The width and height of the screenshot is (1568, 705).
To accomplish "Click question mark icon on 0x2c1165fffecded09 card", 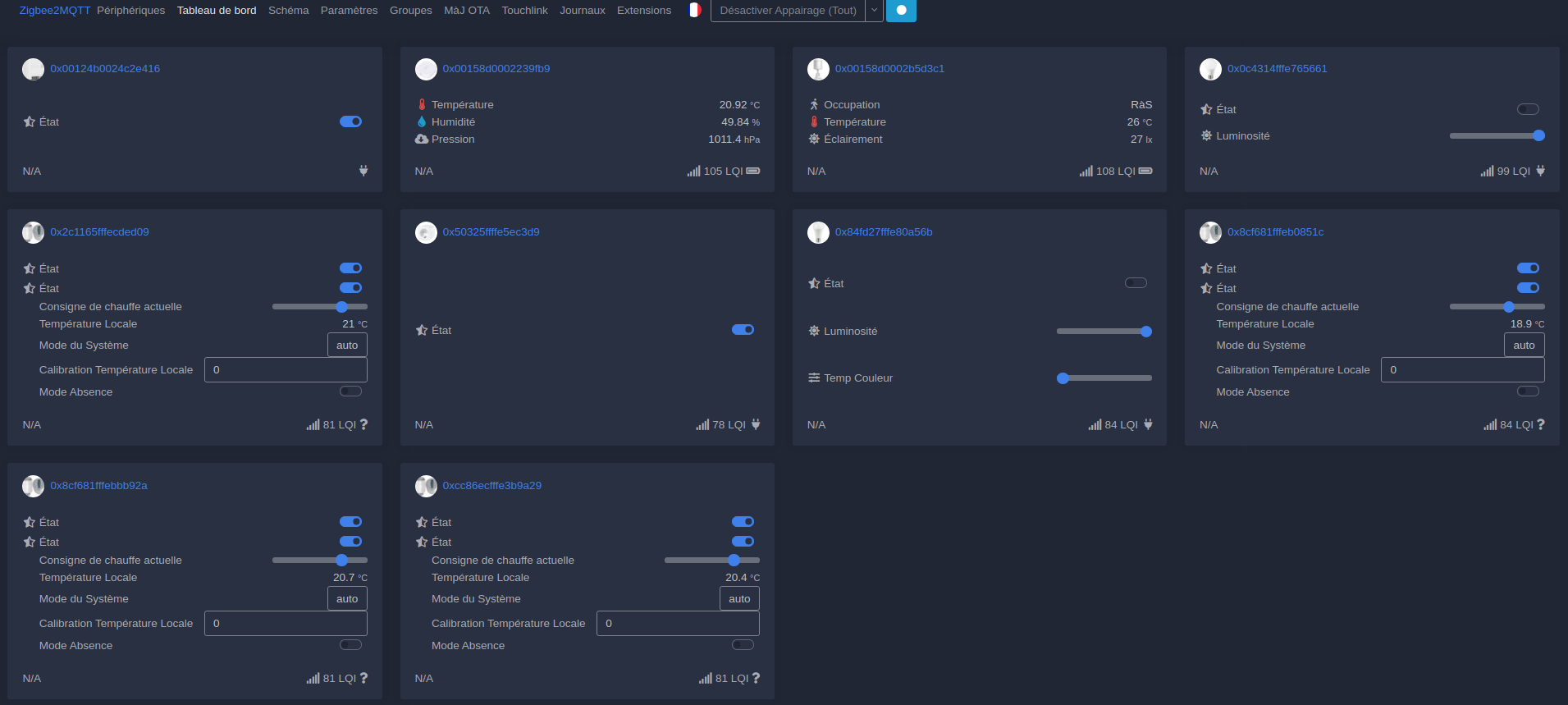I will 363,425.
